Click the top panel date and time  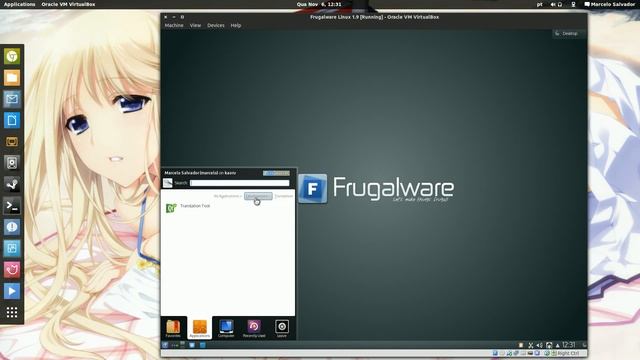coord(319,4)
